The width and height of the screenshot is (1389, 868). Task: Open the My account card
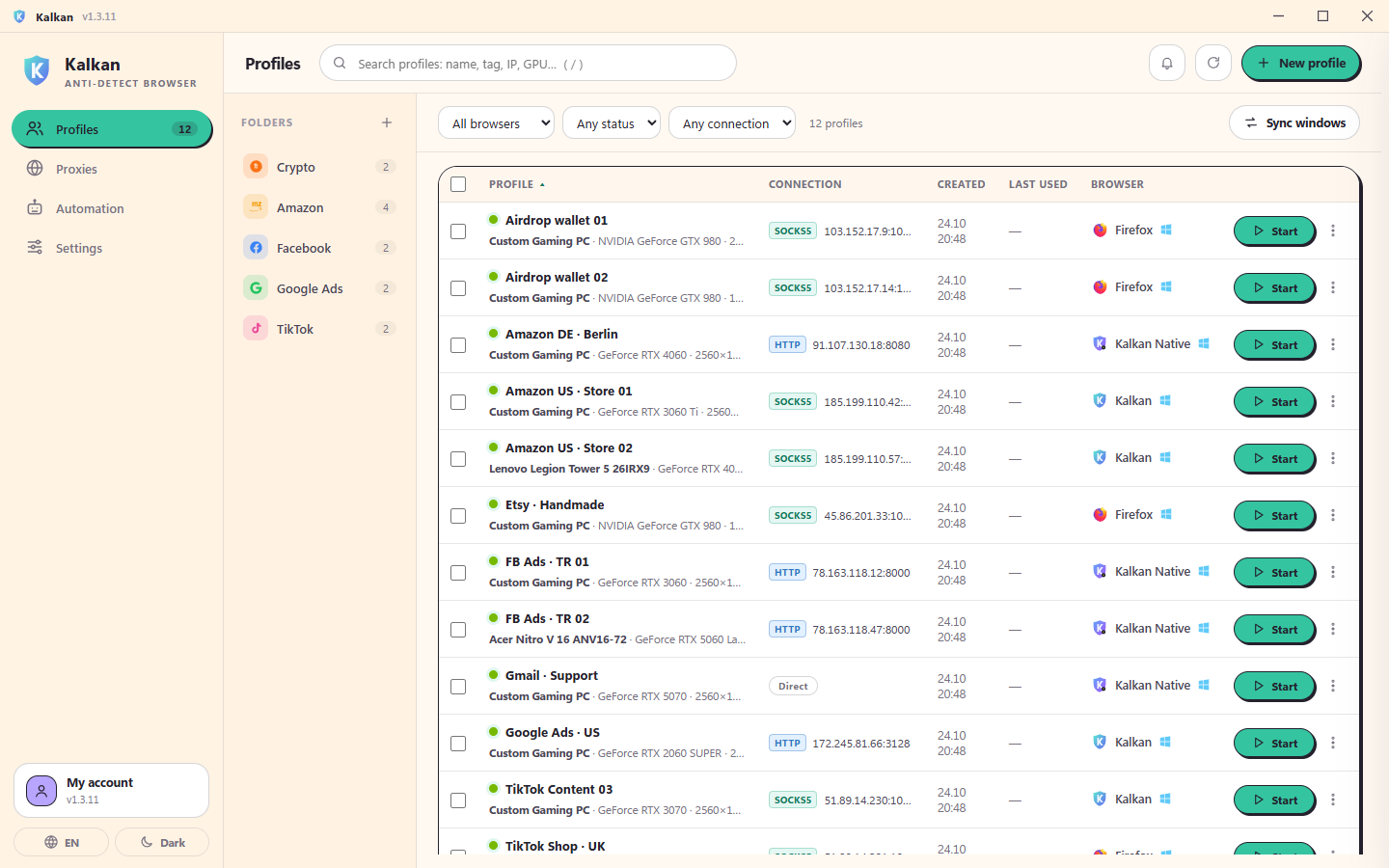tap(111, 791)
